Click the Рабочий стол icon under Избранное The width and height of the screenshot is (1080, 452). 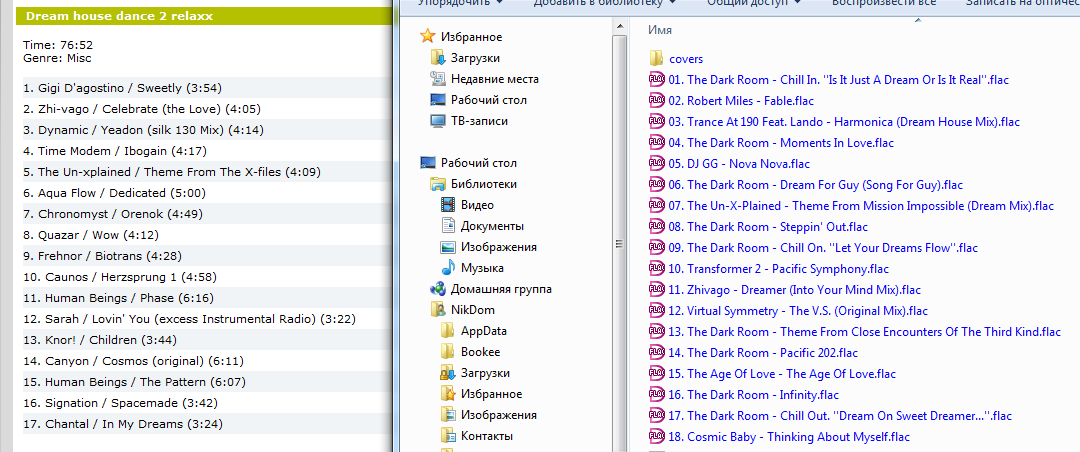coord(437,100)
